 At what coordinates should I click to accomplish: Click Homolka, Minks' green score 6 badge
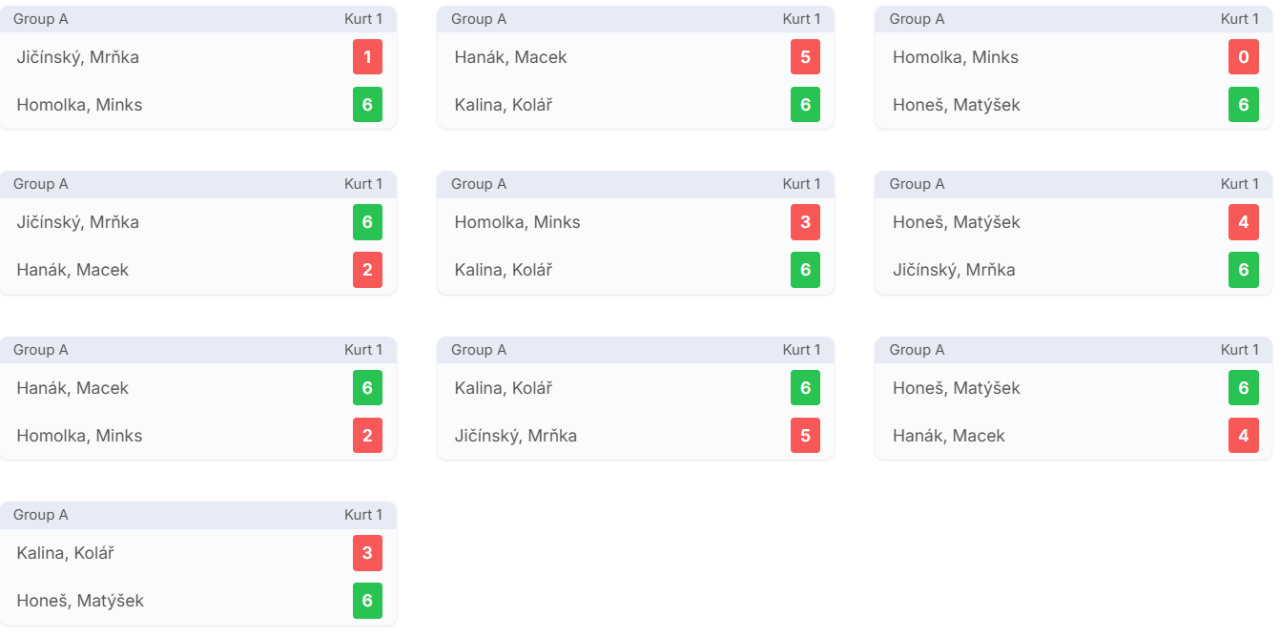pos(367,105)
